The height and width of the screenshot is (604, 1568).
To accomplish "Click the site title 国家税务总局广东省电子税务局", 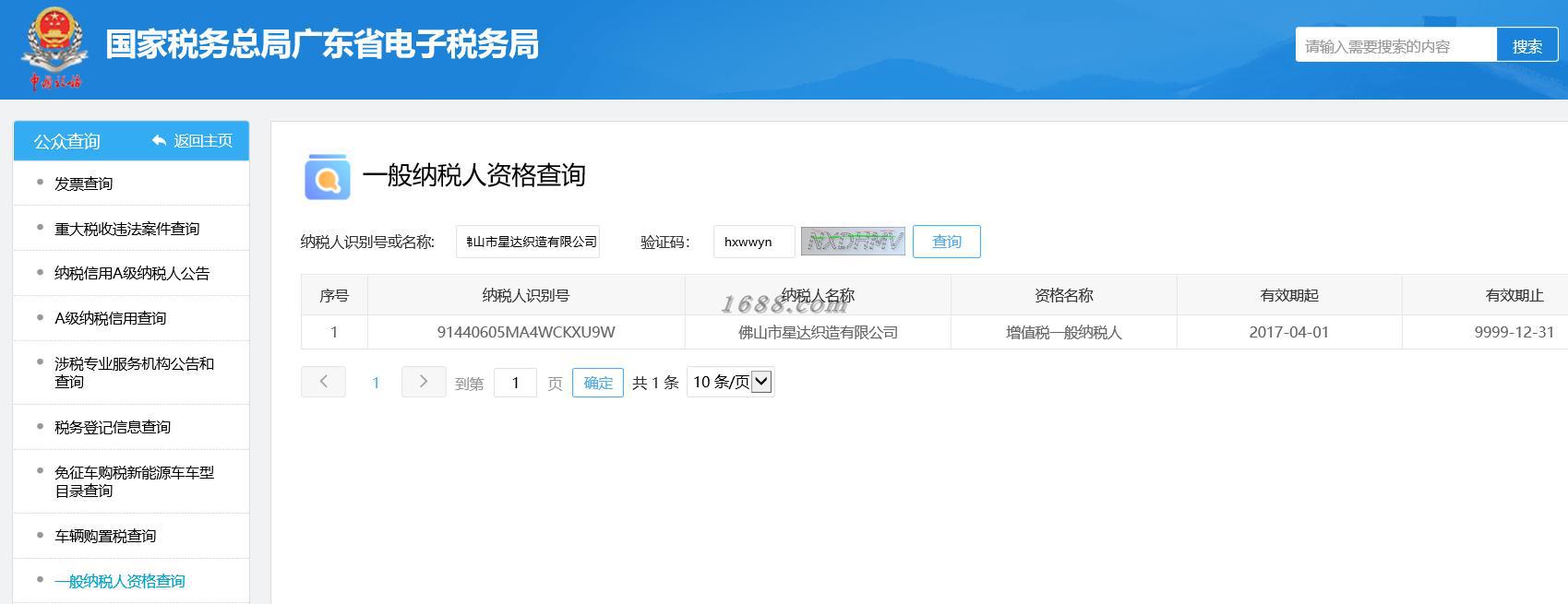I will click(322, 44).
